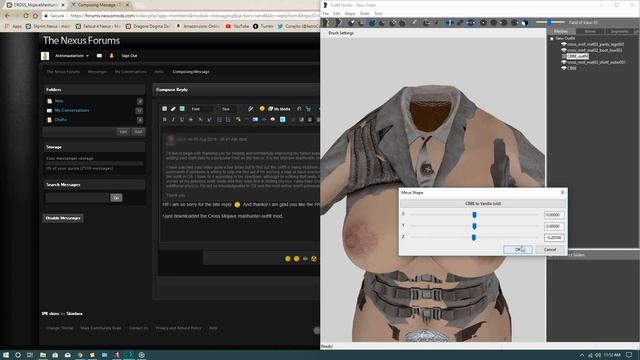Image resolution: width=640 pixels, height=360 pixels.
Task: Switch to the Segments tab
Action: coord(619,31)
